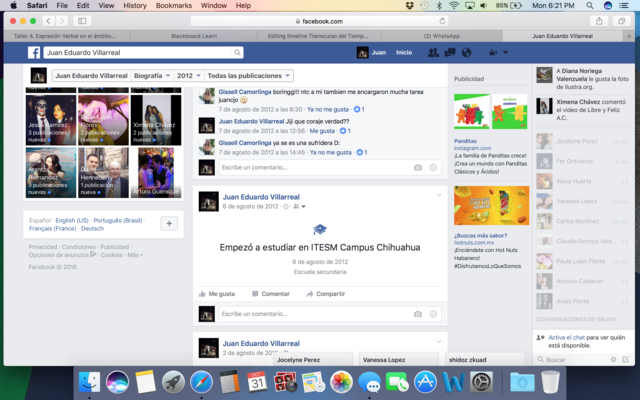Screen dimensions: 640x400
Task: Launch App Store from the Dock
Action: (425, 382)
